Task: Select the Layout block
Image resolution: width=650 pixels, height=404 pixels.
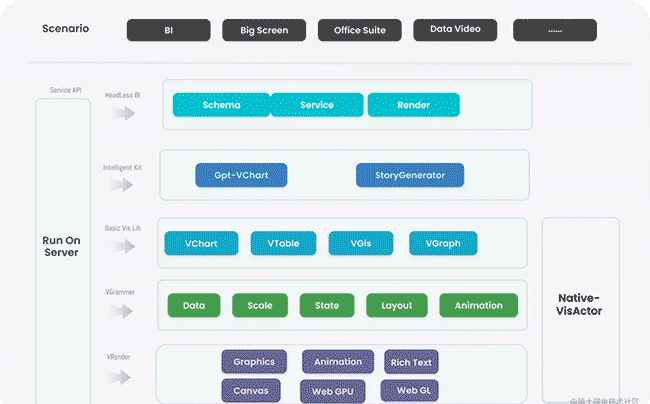Action: [x=397, y=305]
